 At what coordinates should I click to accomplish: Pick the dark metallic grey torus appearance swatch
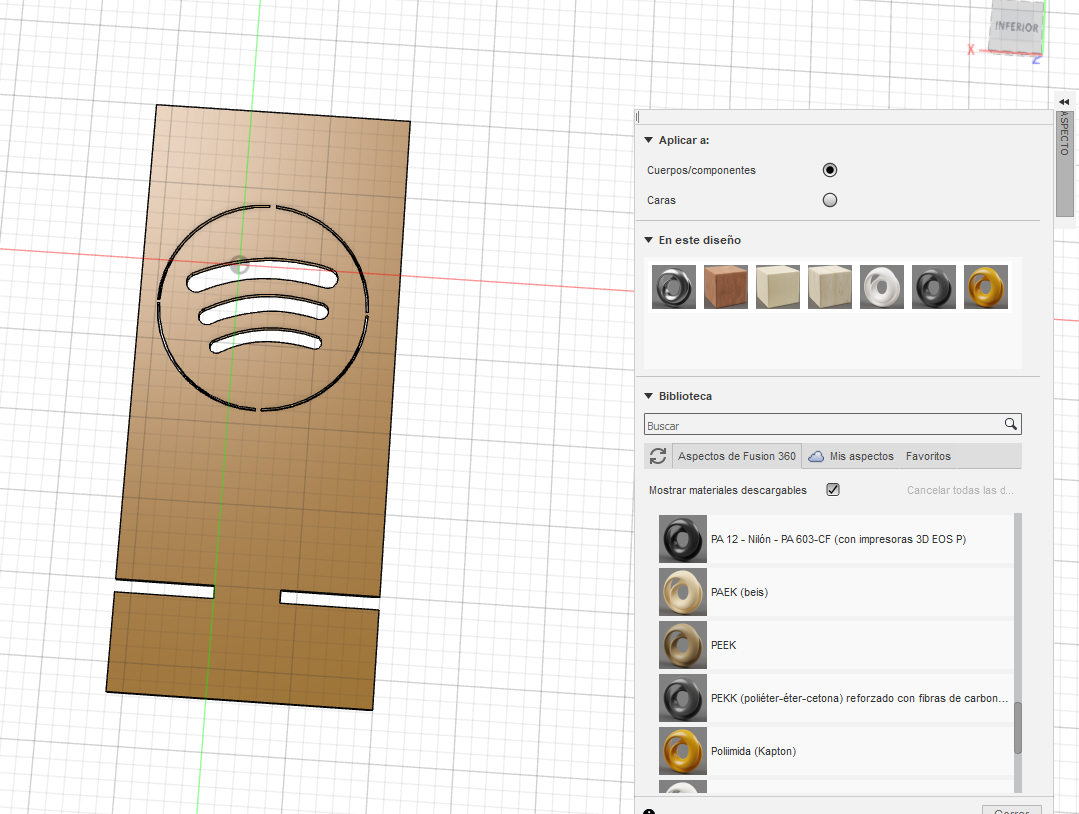pyautogui.click(x=674, y=287)
